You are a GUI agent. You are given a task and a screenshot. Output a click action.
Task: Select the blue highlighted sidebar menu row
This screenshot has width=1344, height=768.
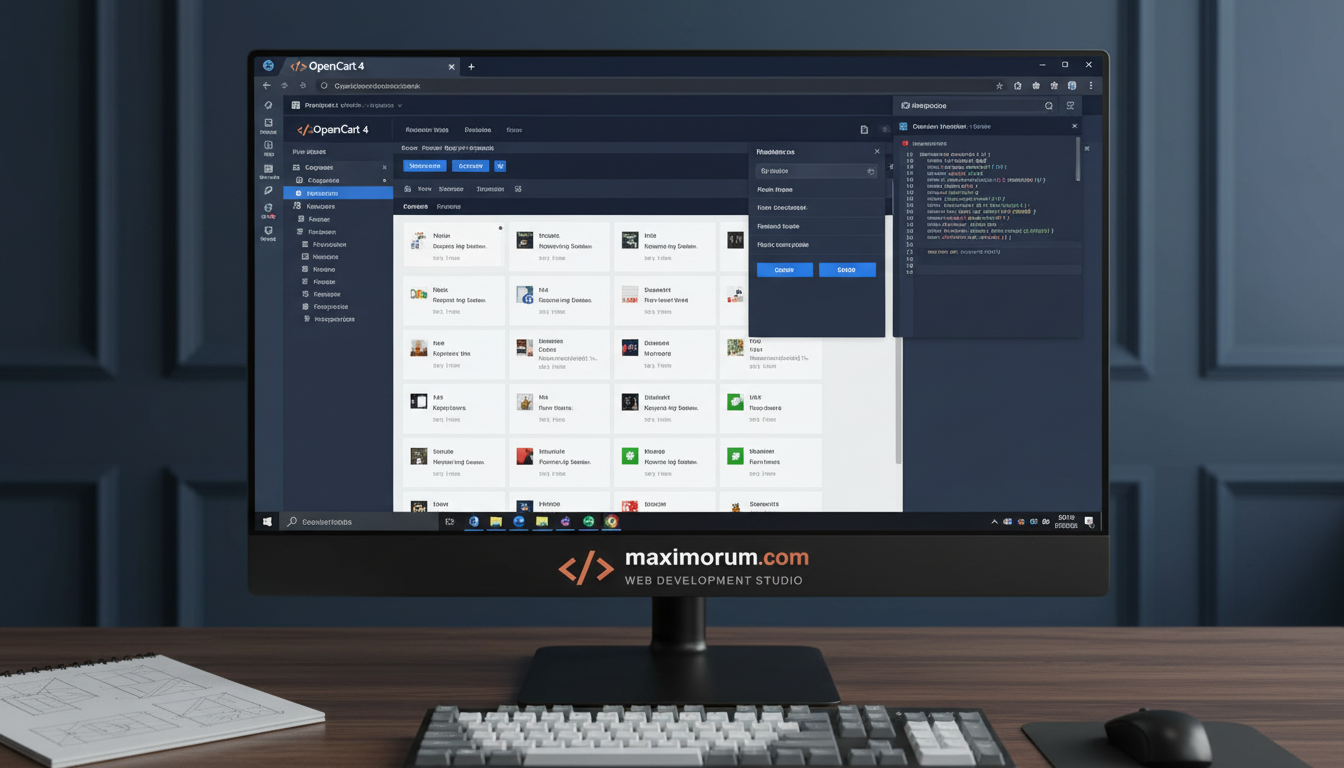(x=338, y=193)
